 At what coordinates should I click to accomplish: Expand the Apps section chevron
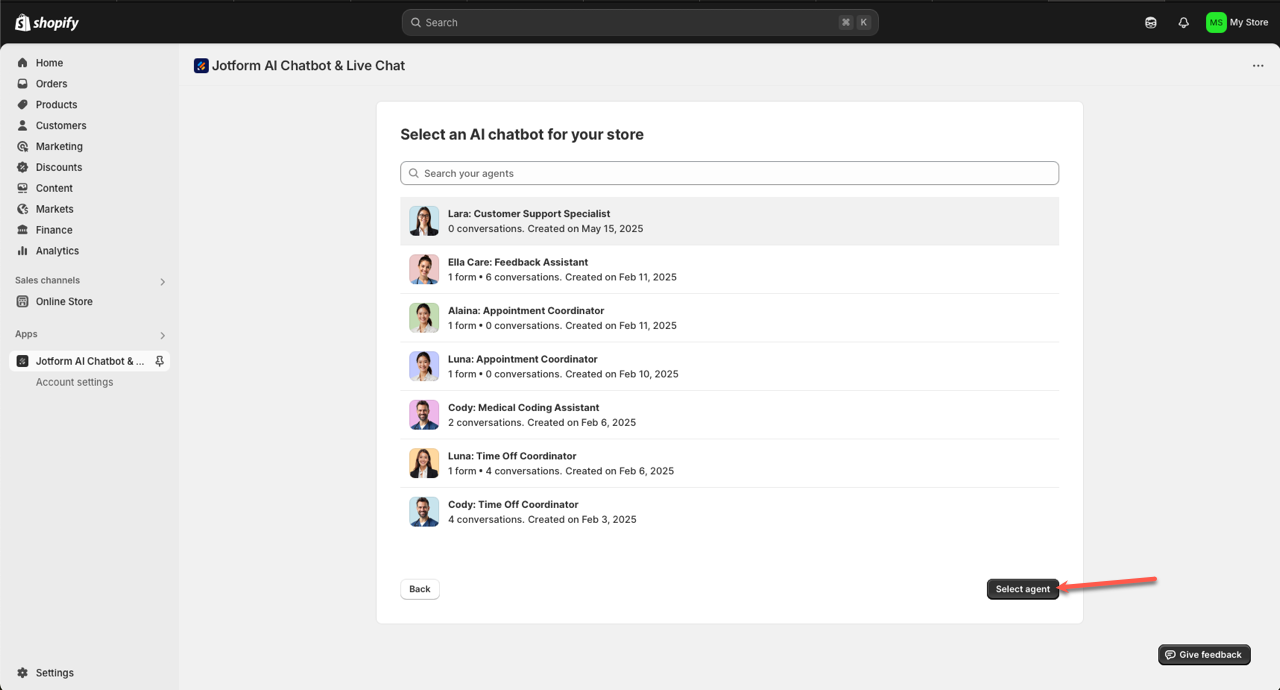pyautogui.click(x=163, y=335)
